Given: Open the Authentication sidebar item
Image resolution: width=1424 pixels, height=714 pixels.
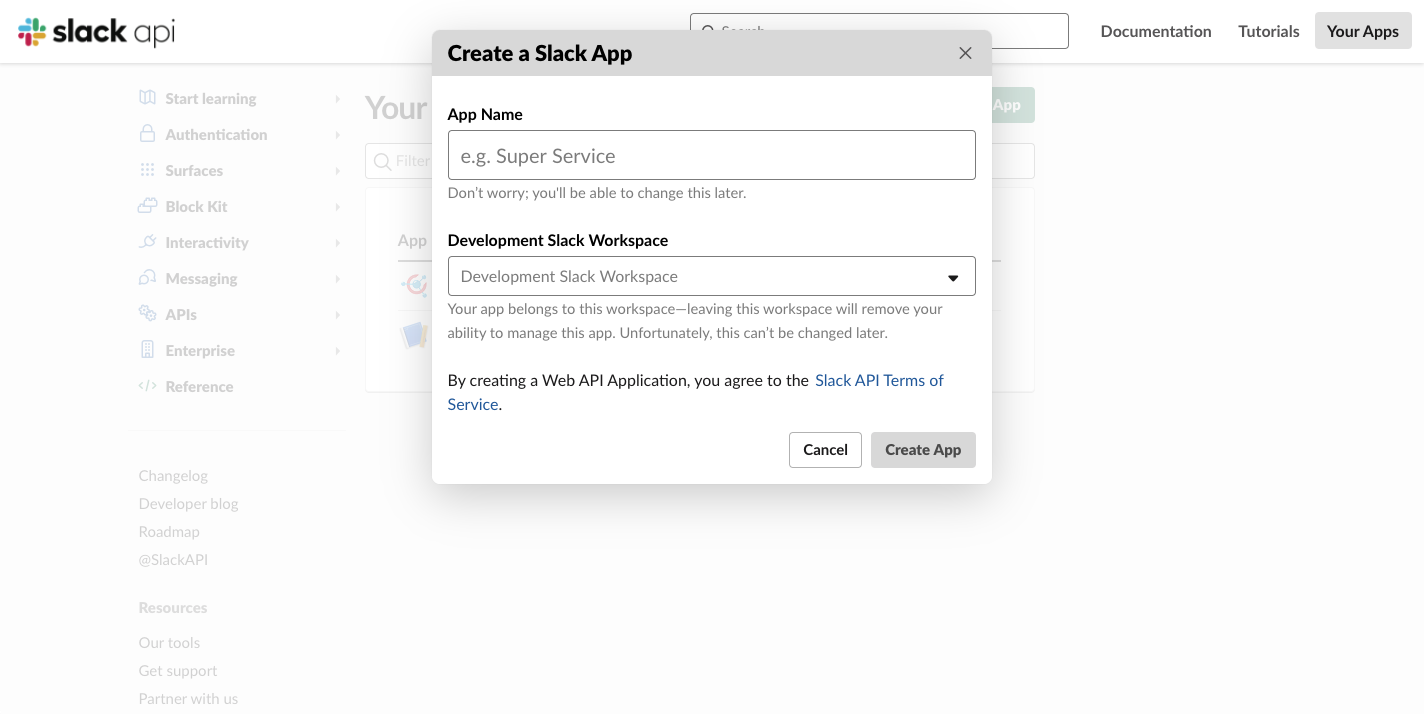Looking at the screenshot, I should [216, 134].
